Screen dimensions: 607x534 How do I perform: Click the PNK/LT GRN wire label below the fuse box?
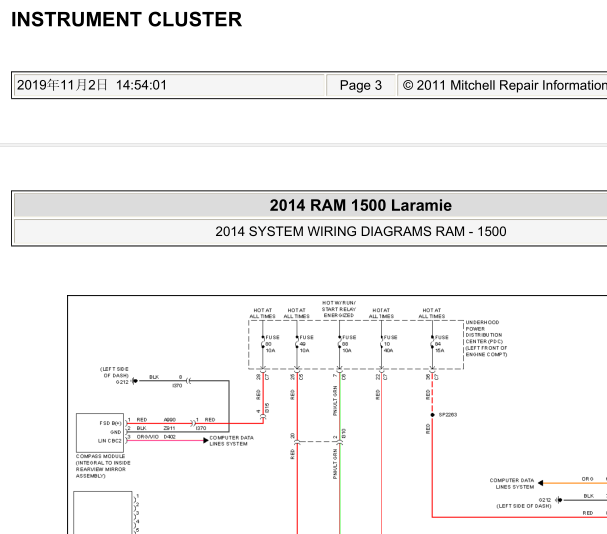pos(335,401)
